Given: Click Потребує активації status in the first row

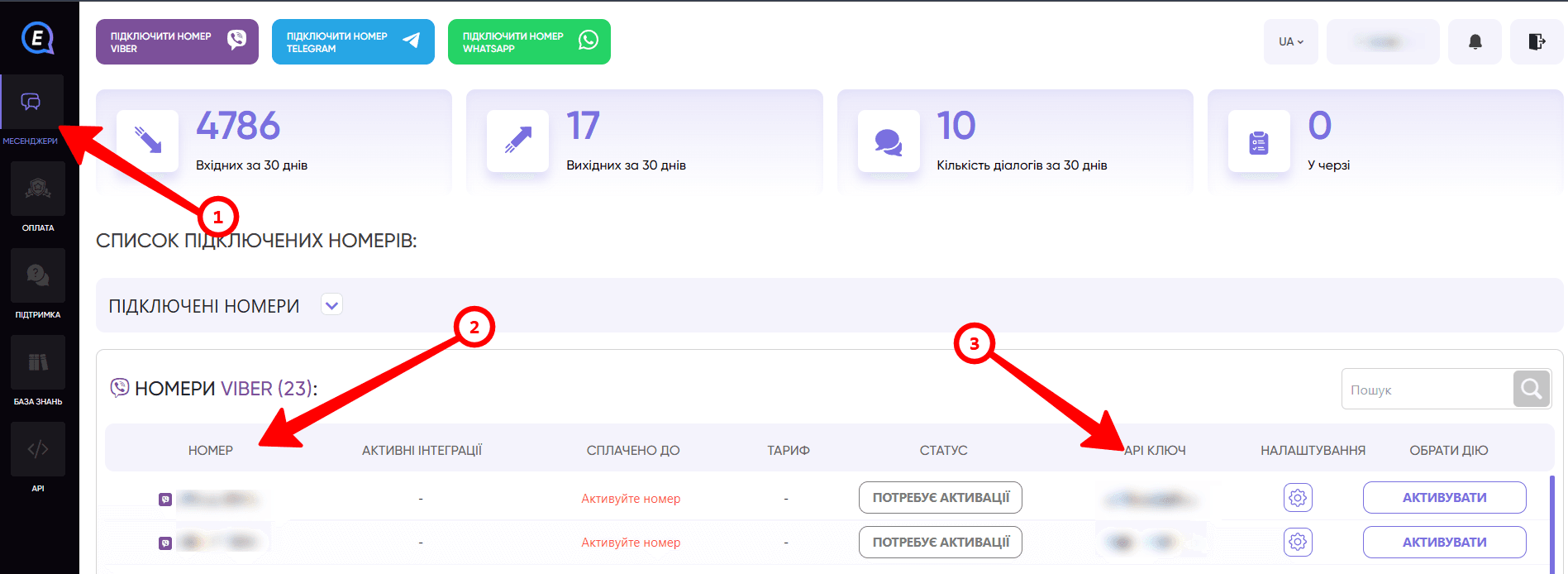Looking at the screenshot, I should point(941,498).
